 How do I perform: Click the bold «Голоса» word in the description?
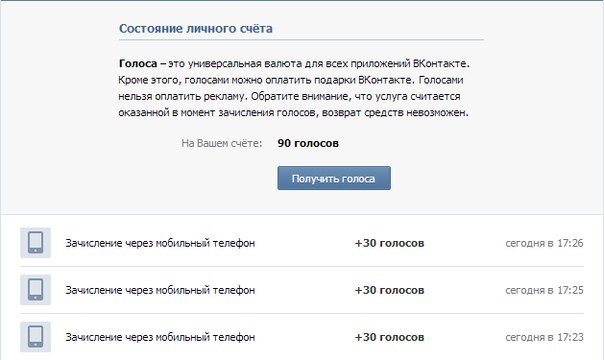click(x=138, y=63)
